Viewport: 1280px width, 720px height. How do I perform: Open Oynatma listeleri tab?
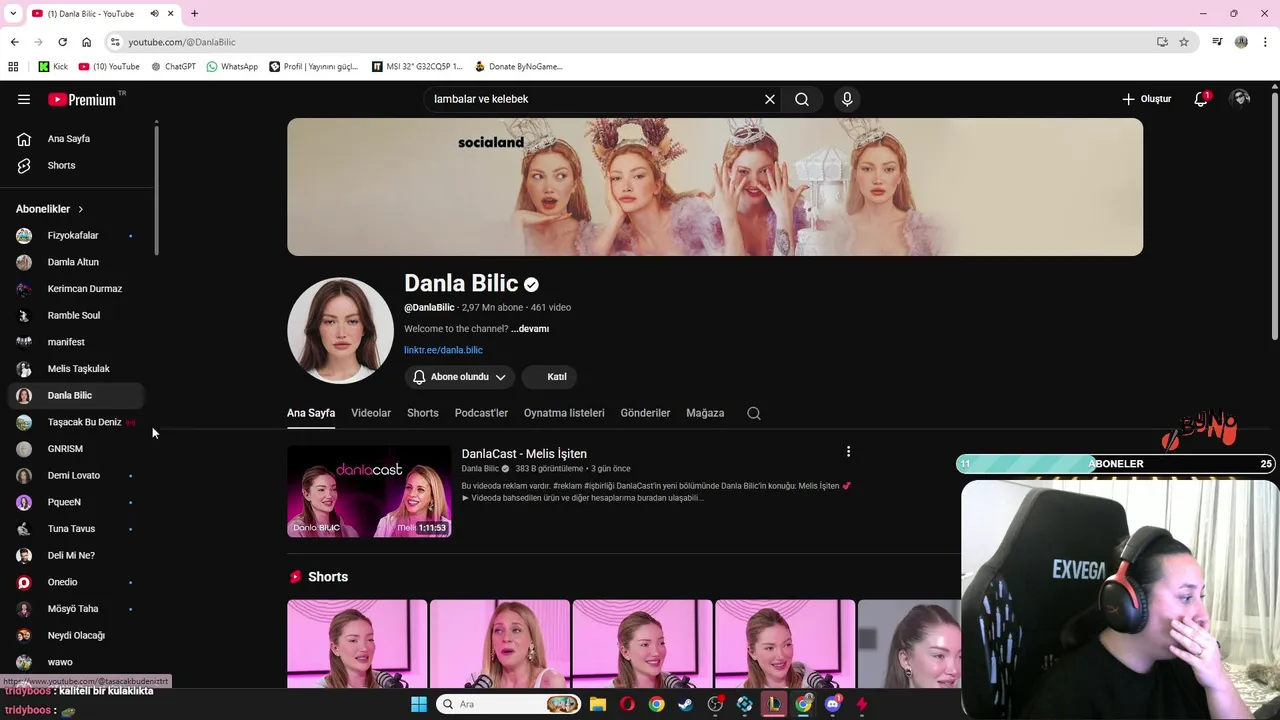564,413
